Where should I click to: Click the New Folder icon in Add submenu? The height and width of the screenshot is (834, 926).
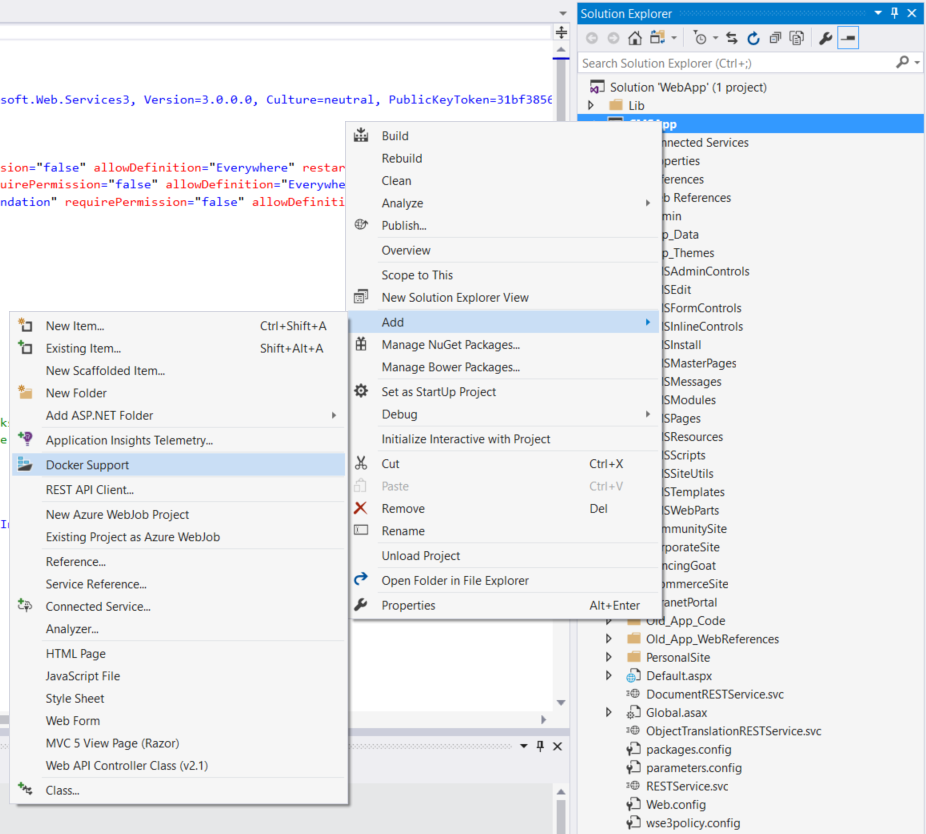click(25, 392)
